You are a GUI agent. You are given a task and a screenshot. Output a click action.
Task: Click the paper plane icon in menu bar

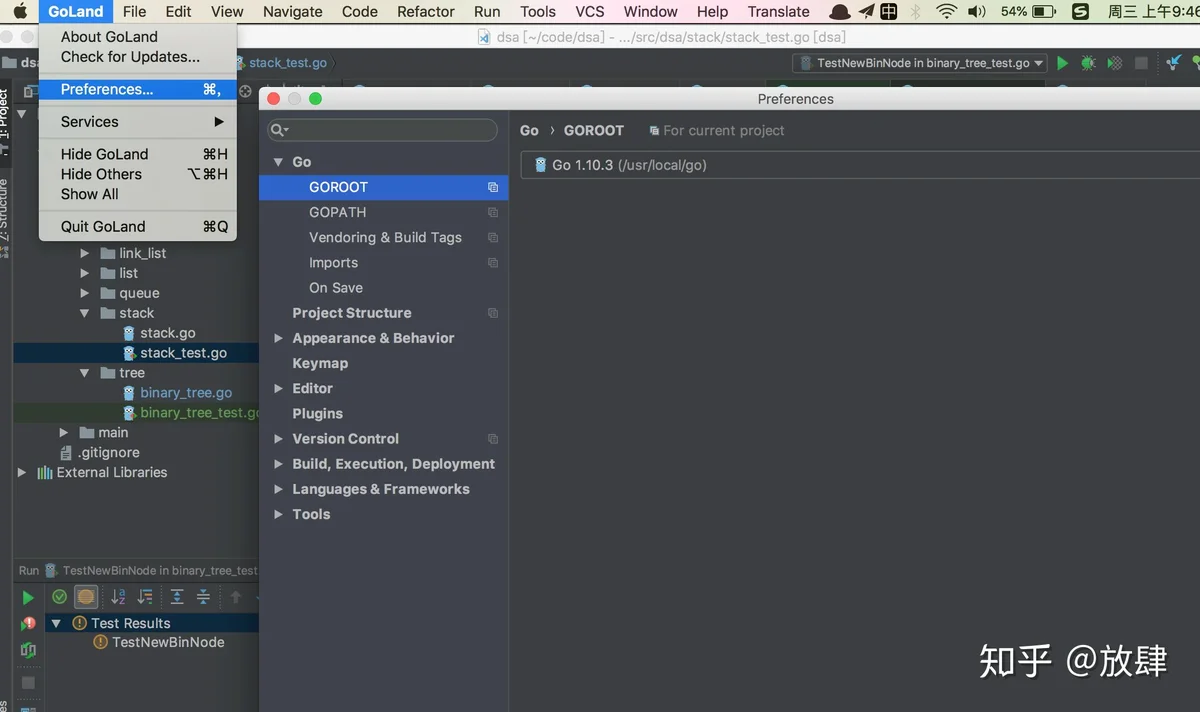tap(866, 11)
